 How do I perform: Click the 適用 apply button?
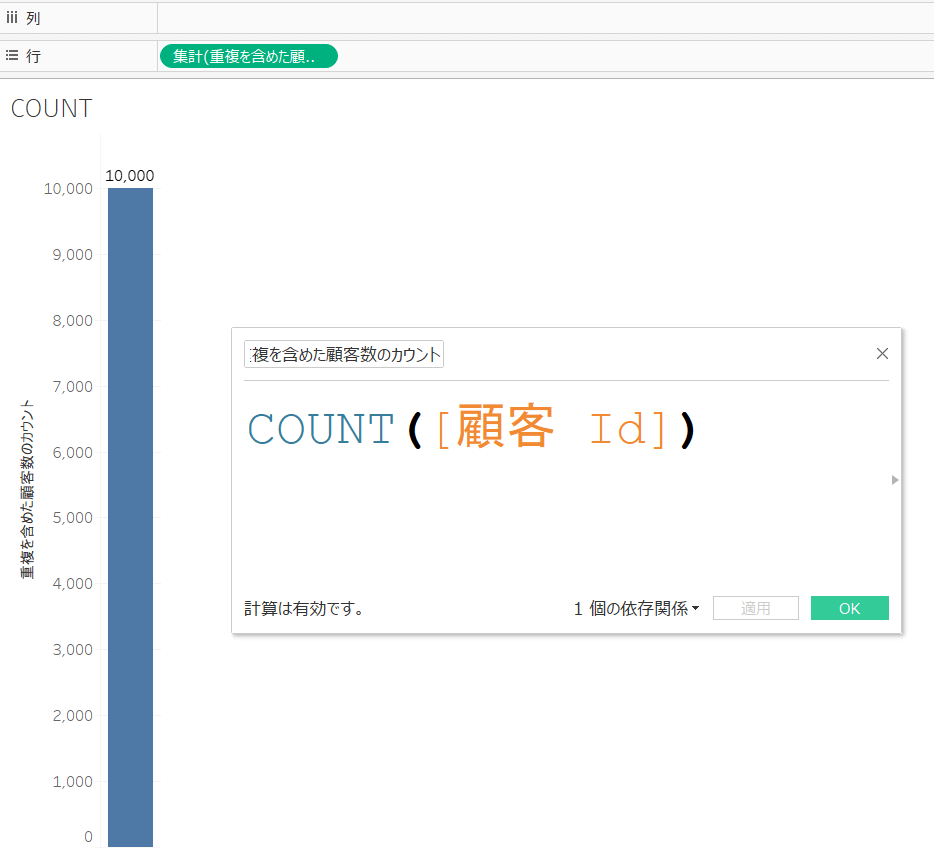point(756,607)
